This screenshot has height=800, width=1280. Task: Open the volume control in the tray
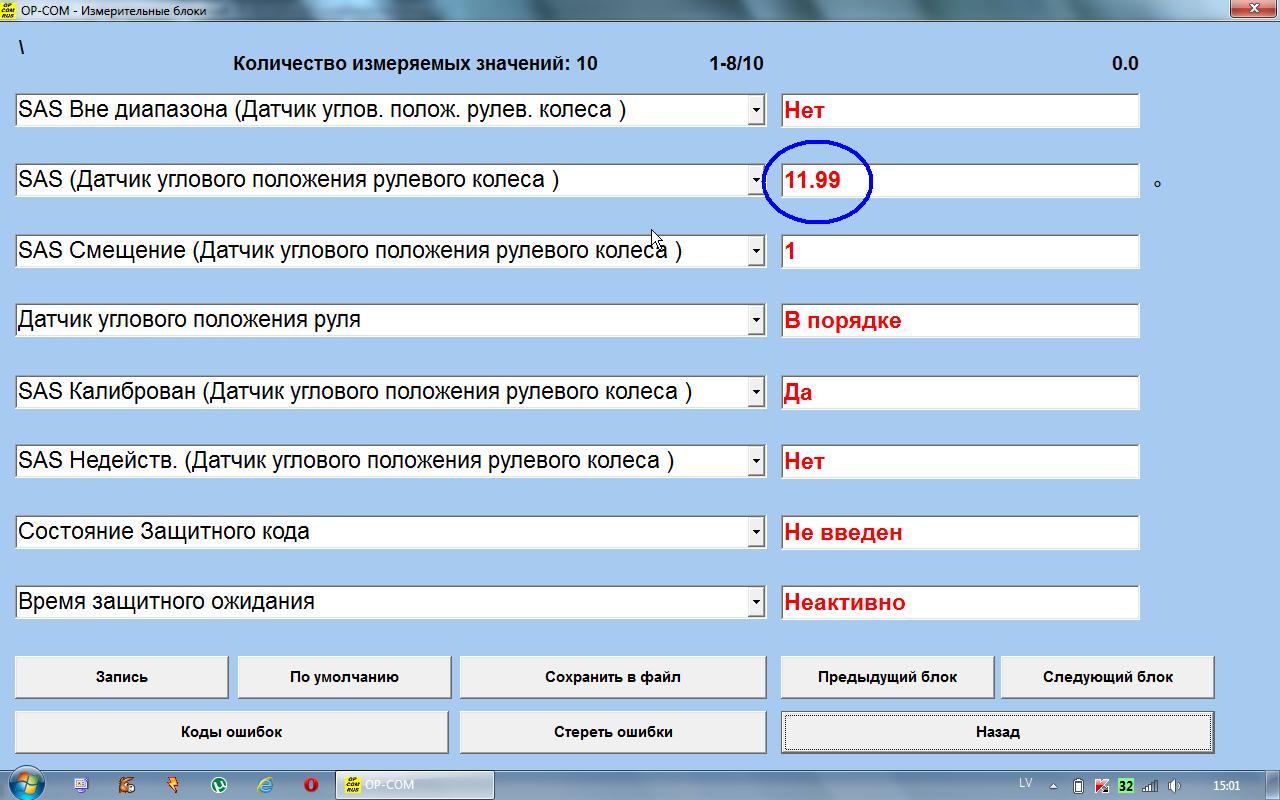pos(1174,786)
